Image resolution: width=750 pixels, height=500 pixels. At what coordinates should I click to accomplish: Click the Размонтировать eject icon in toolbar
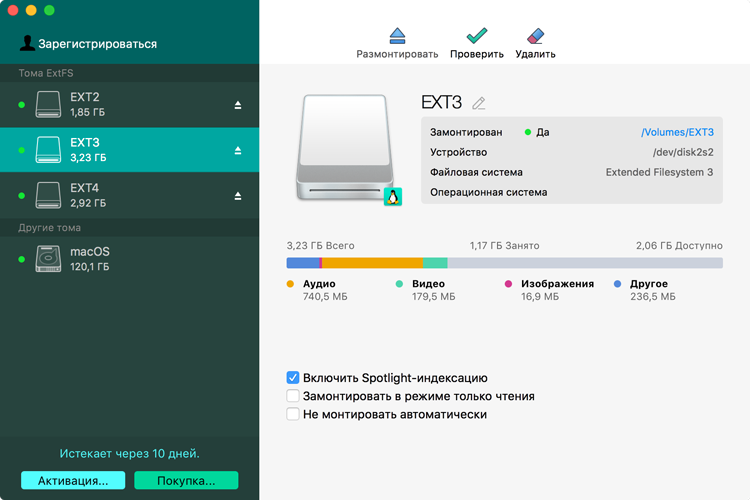pos(397,35)
